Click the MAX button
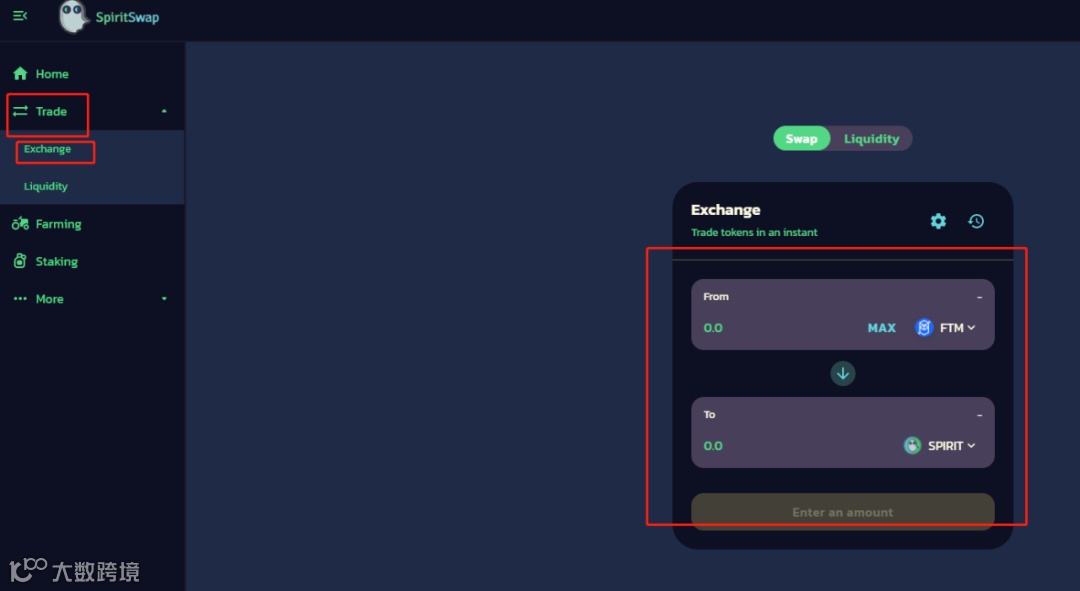1080x591 pixels. click(882, 328)
